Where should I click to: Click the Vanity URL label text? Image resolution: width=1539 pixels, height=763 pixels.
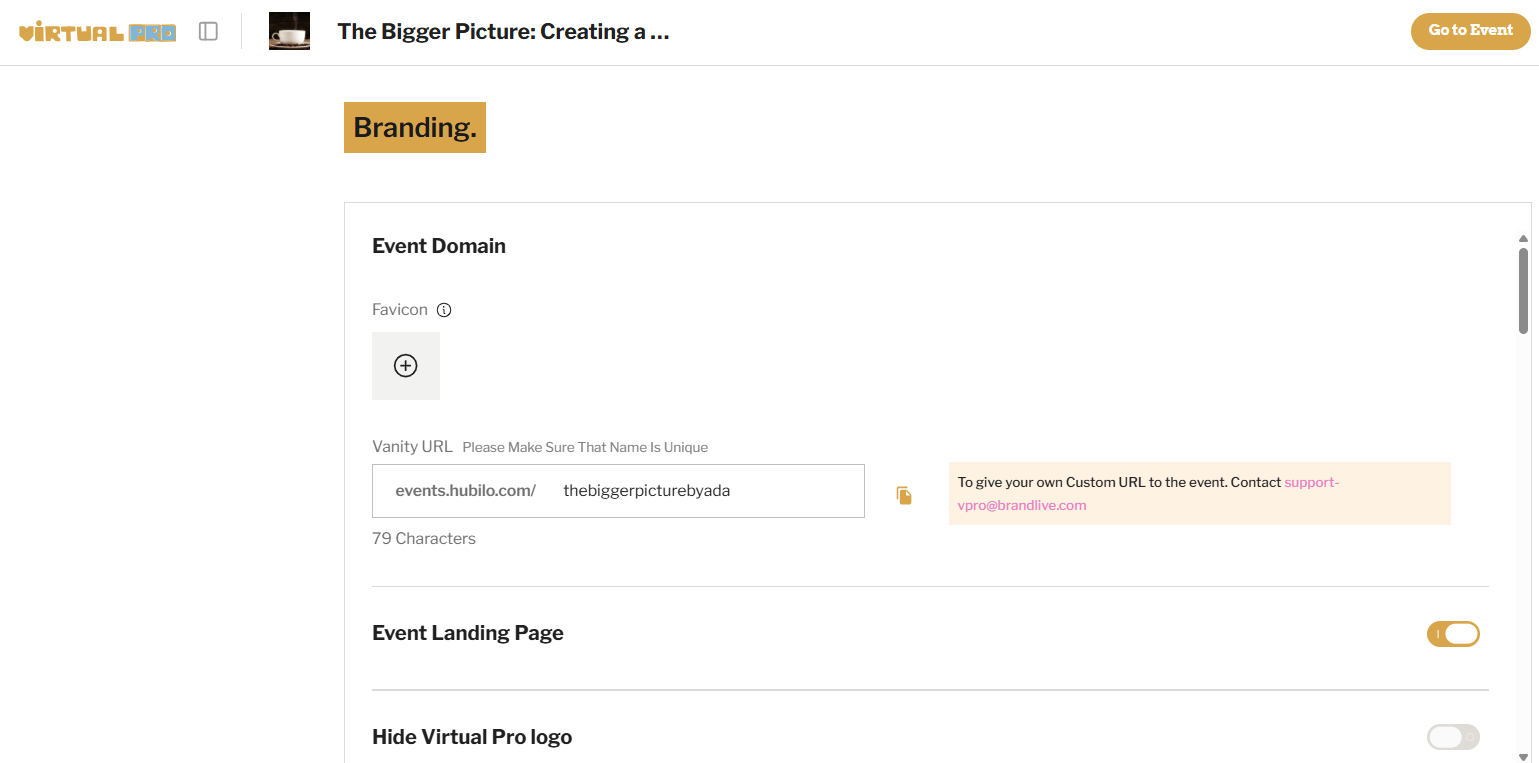click(x=412, y=447)
